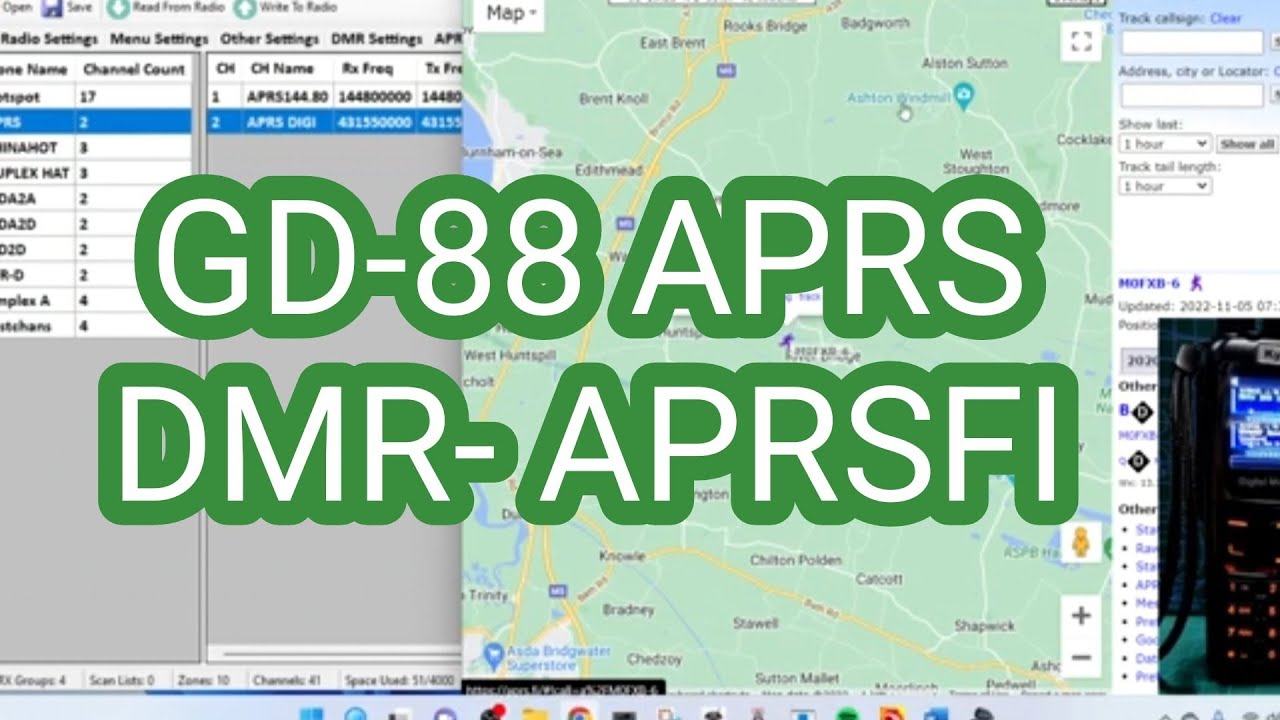Click the Rx Freq column header
Screen dimensions: 1280x720
pyautogui.click(x=373, y=69)
